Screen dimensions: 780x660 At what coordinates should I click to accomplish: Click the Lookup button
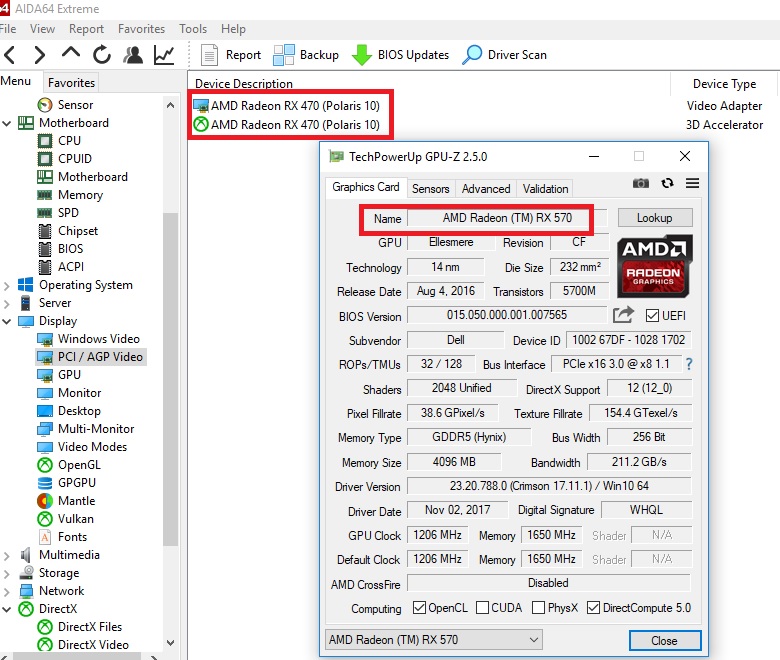pyautogui.click(x=655, y=218)
